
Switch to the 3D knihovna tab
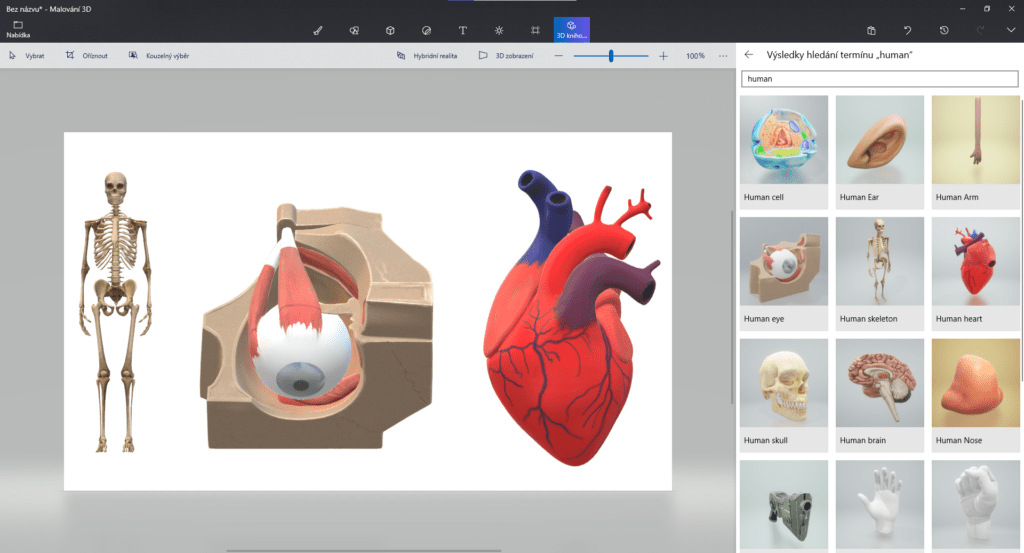point(572,29)
